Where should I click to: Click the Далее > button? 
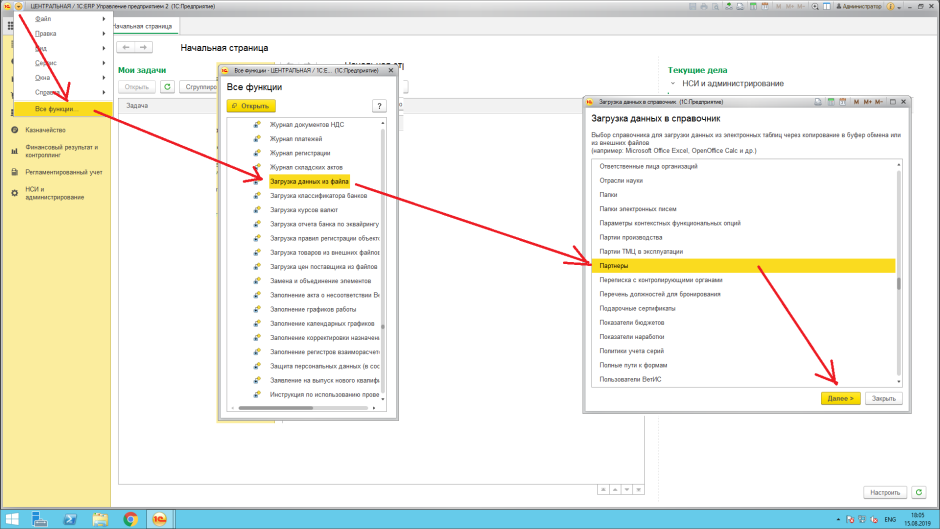(x=840, y=398)
